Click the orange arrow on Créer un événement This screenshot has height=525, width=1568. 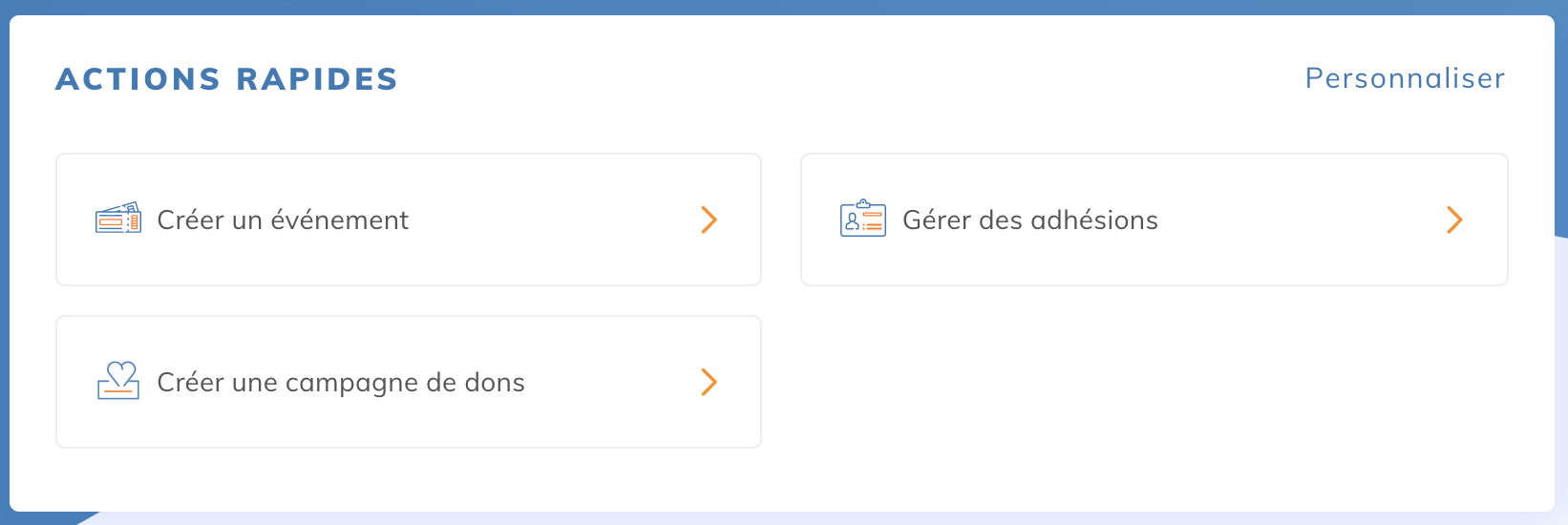coord(709,220)
